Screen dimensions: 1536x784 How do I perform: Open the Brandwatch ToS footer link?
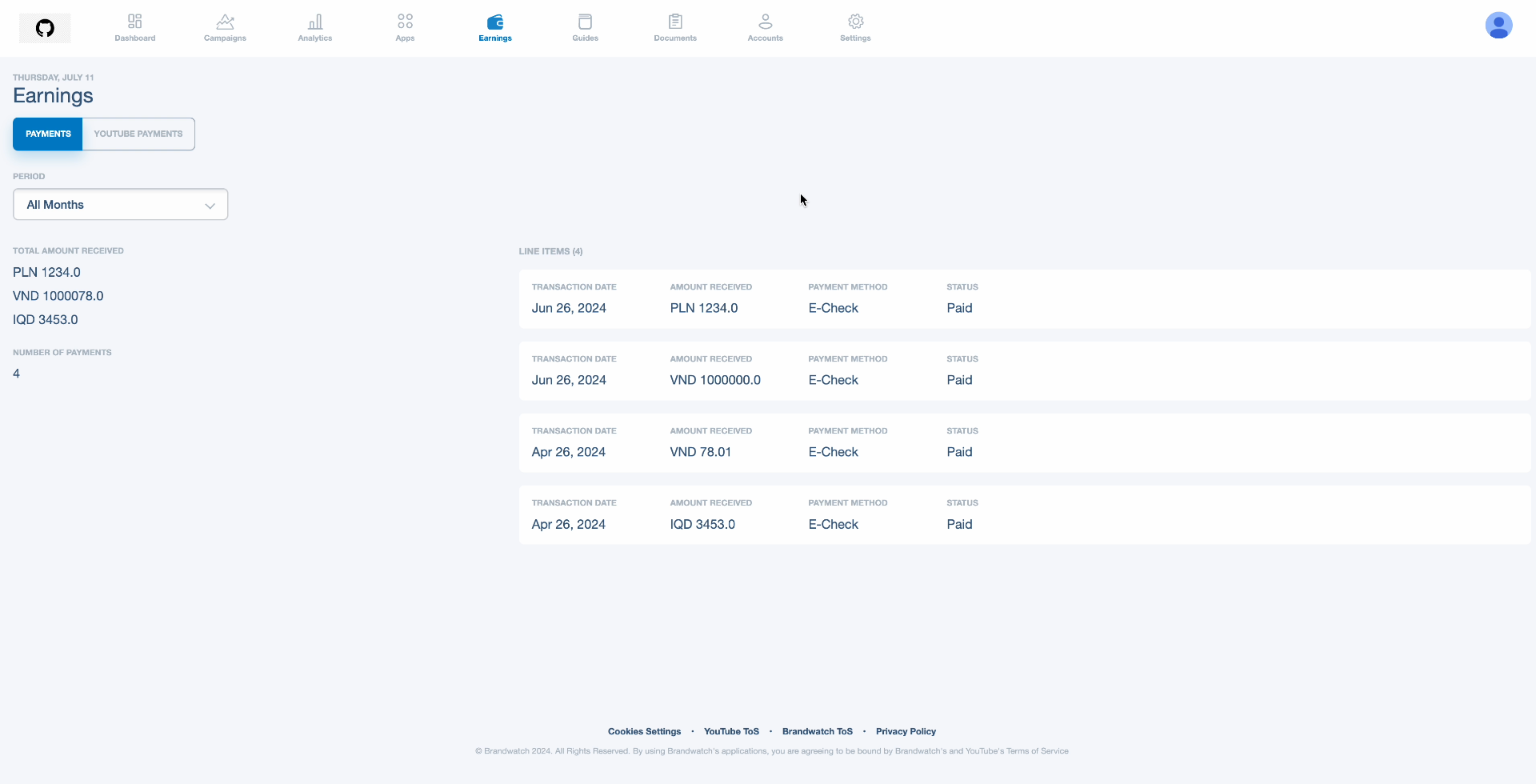point(817,731)
